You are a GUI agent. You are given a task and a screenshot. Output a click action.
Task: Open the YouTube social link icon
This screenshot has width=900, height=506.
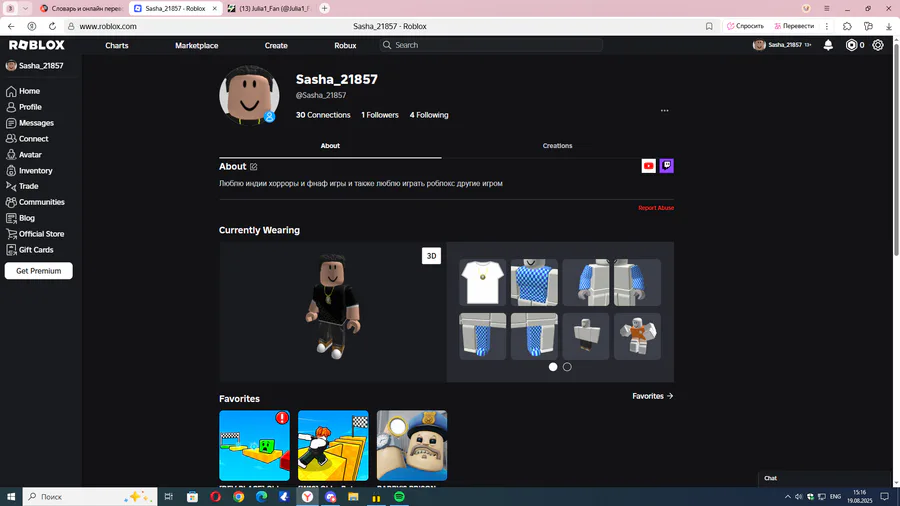(x=649, y=166)
